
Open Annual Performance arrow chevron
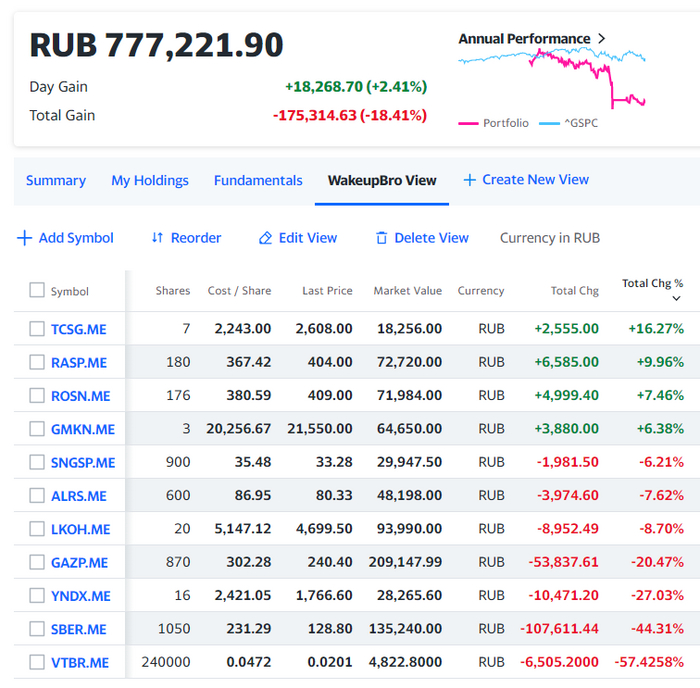coord(602,39)
